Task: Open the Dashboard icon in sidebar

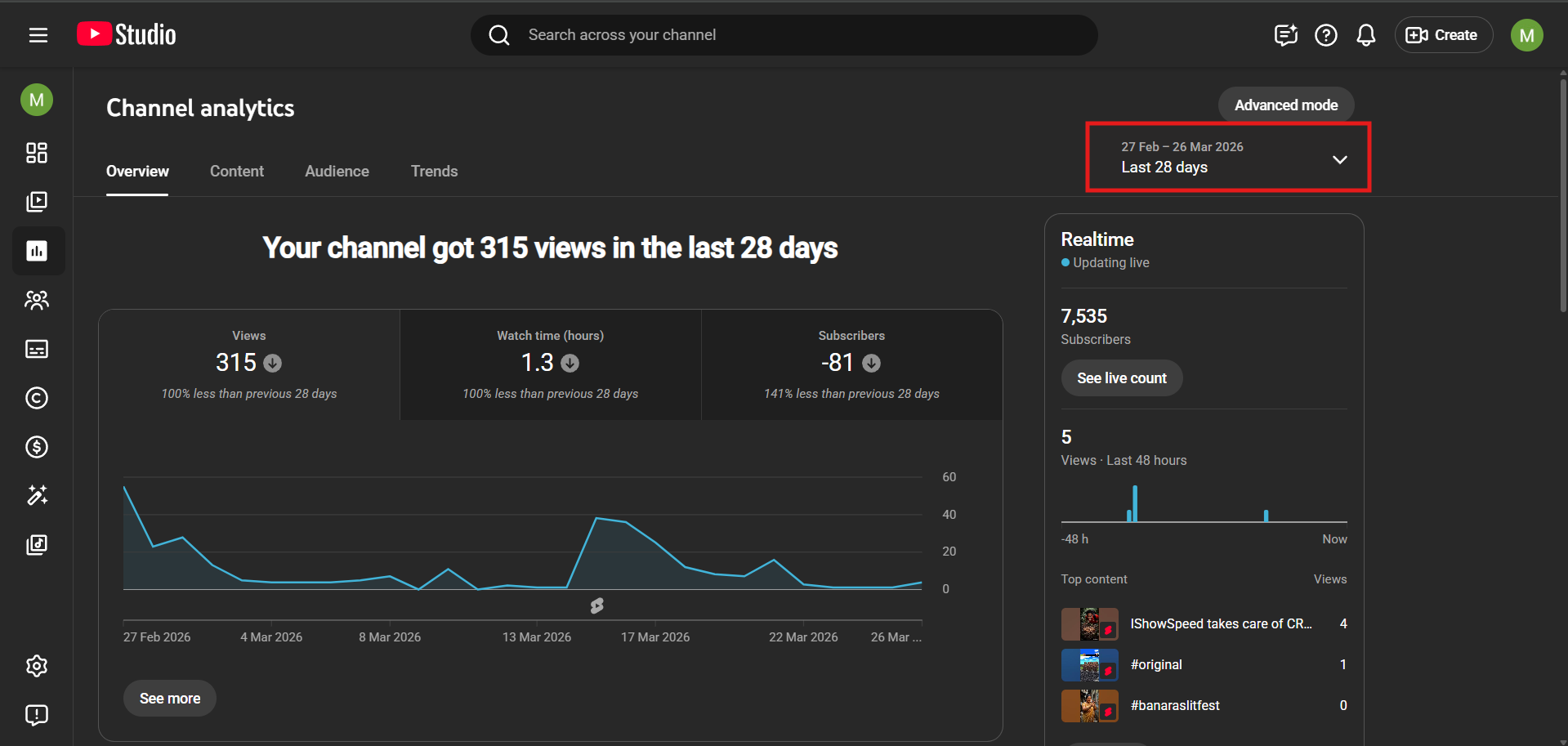Action: tap(37, 153)
